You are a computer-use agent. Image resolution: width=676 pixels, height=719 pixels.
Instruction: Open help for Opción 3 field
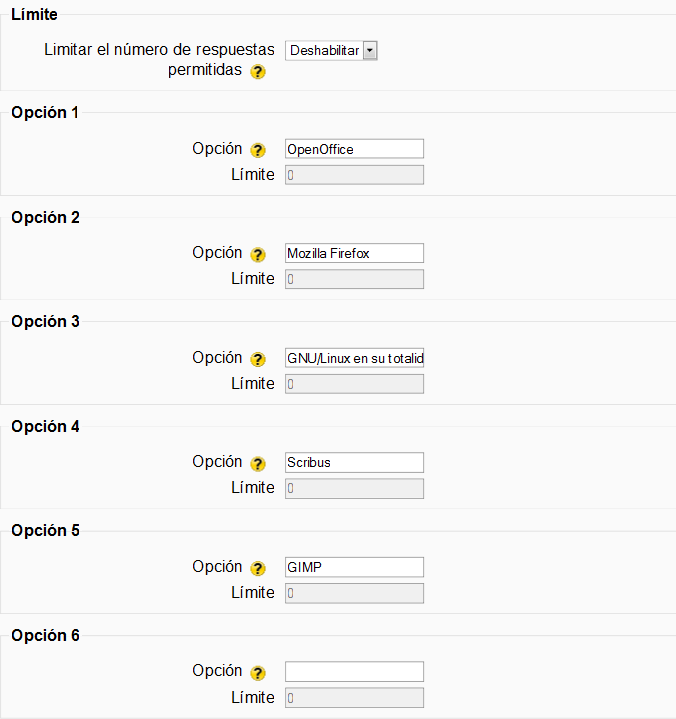click(x=258, y=359)
